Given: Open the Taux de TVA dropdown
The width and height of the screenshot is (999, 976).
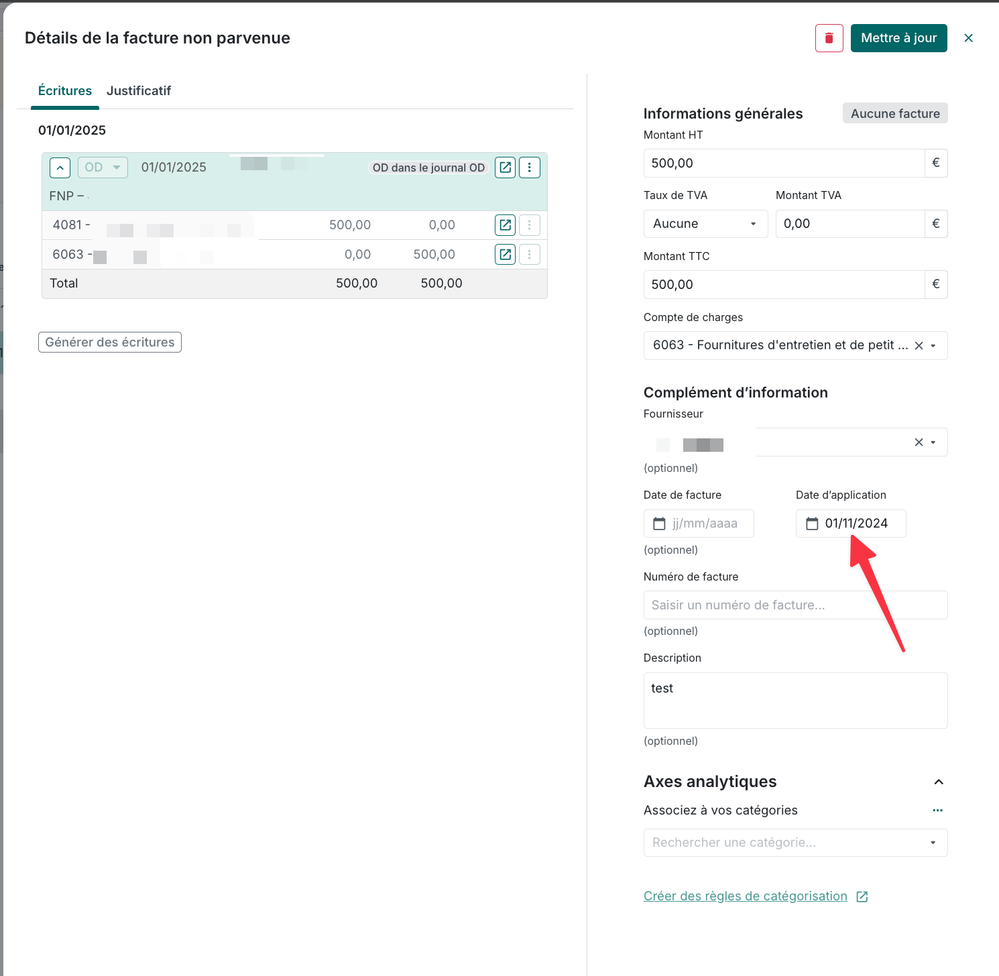Looking at the screenshot, I should (705, 224).
